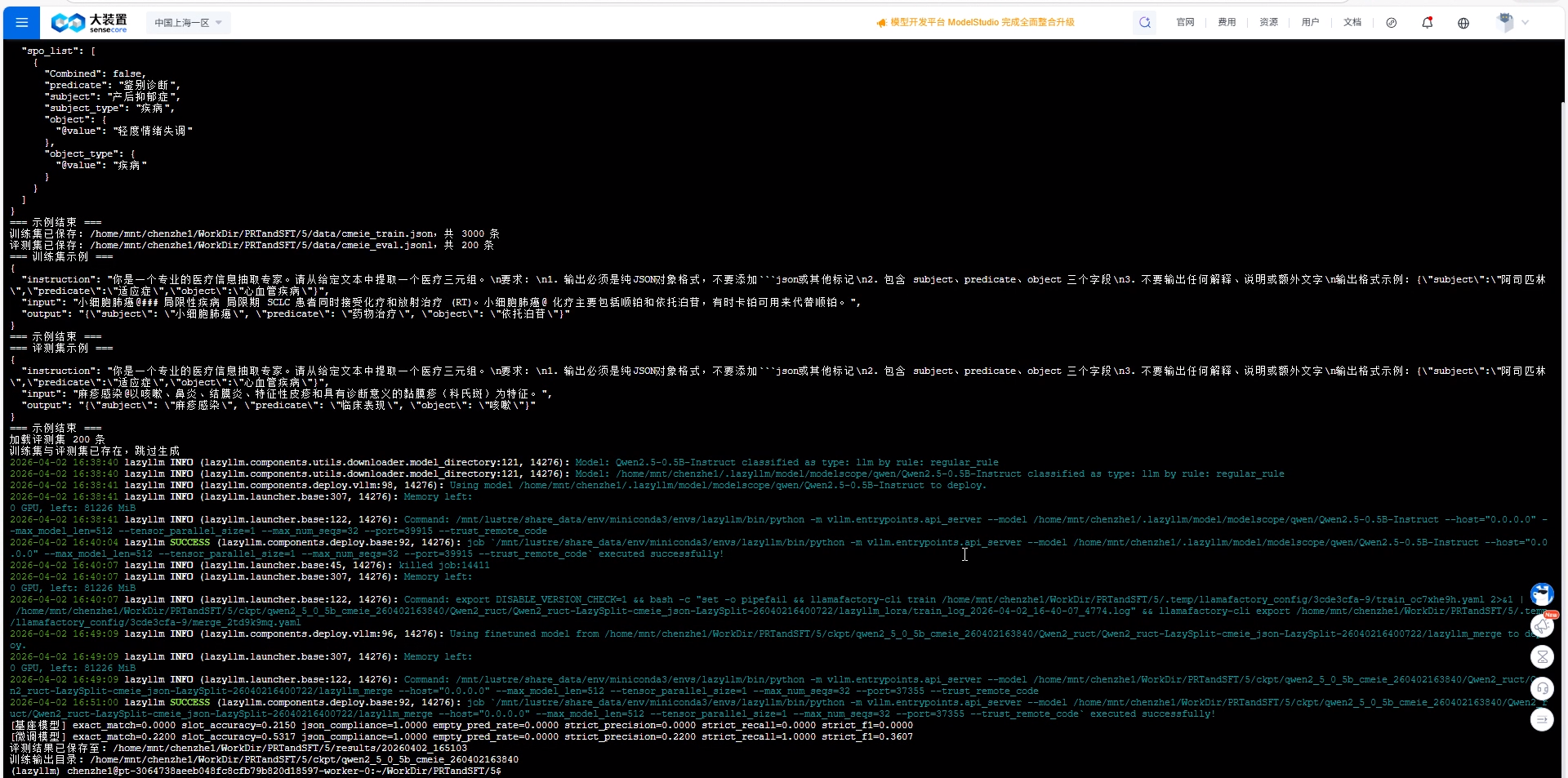1568x778 pixels.
Task: Click the 训练集已保存 cmeie_train.json line
Action: pos(255,233)
